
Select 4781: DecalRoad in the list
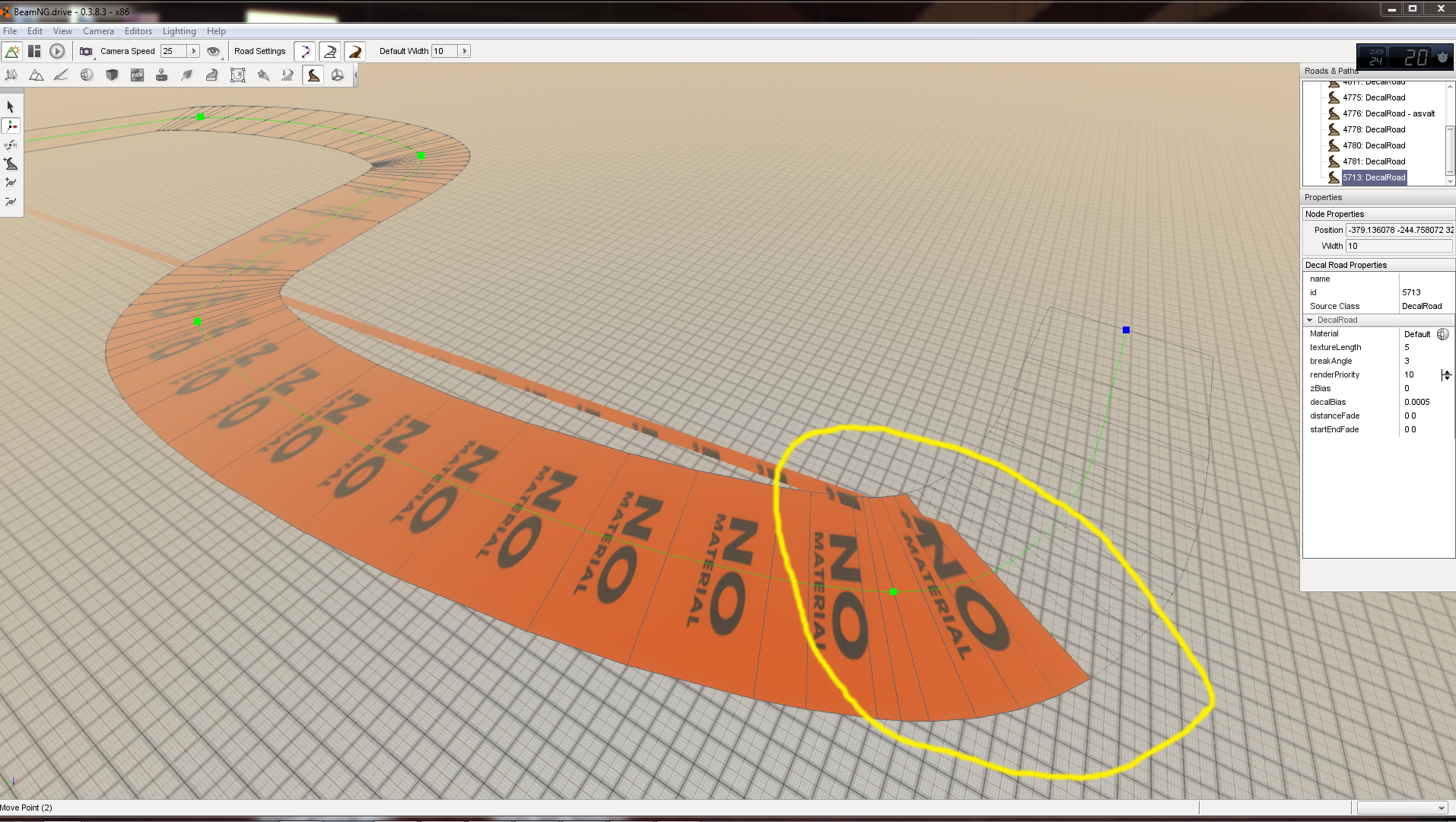(x=1374, y=161)
